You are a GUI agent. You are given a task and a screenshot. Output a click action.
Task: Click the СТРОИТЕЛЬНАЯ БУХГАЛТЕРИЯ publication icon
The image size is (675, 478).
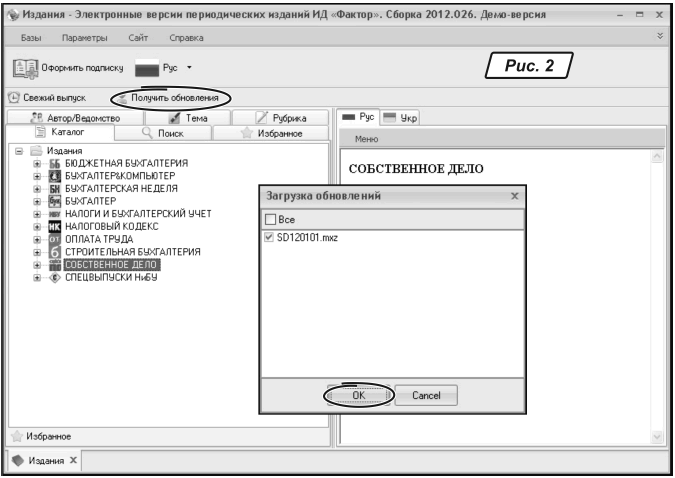(x=56, y=252)
